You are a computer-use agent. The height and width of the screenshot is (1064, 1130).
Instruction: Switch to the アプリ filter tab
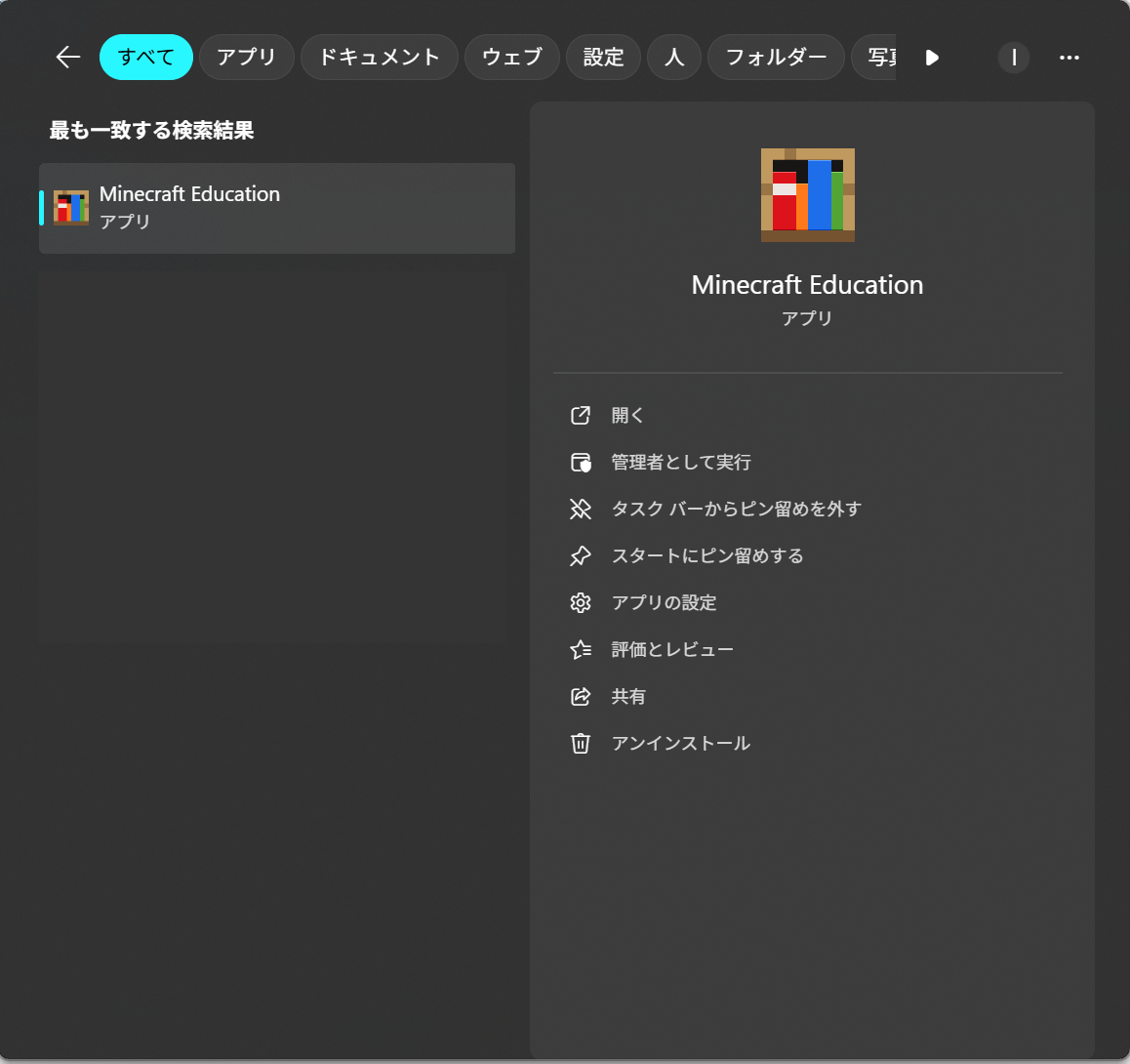[x=247, y=57]
